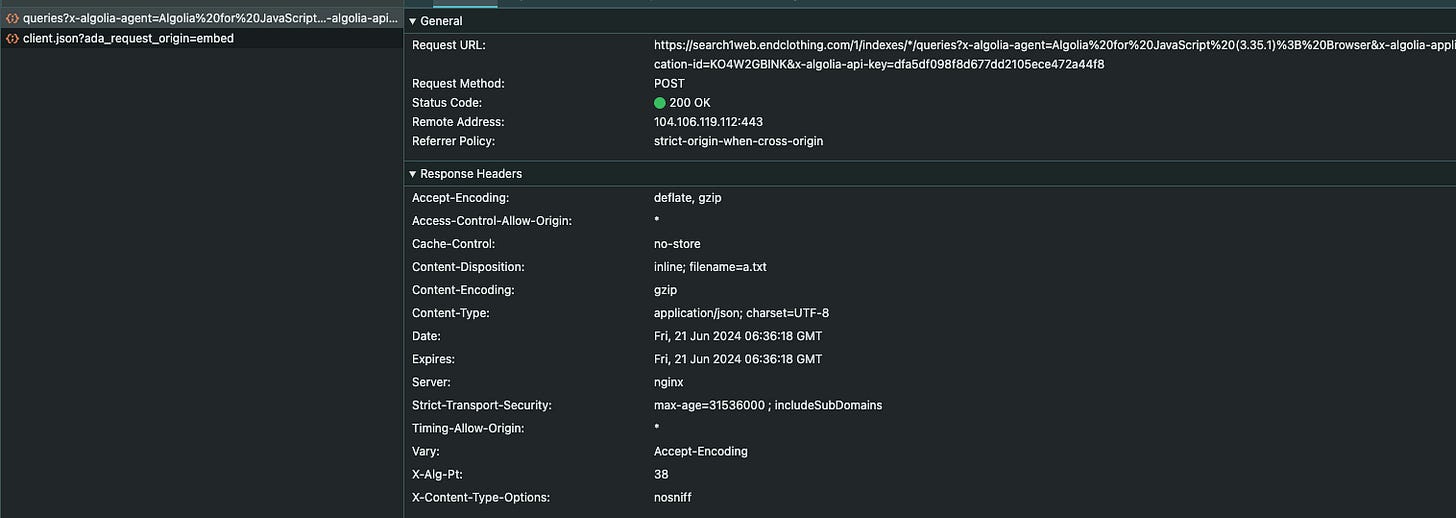Viewport: 1456px width, 518px height.
Task: Click the X-Content-Type-Options header label
Action: point(481,497)
